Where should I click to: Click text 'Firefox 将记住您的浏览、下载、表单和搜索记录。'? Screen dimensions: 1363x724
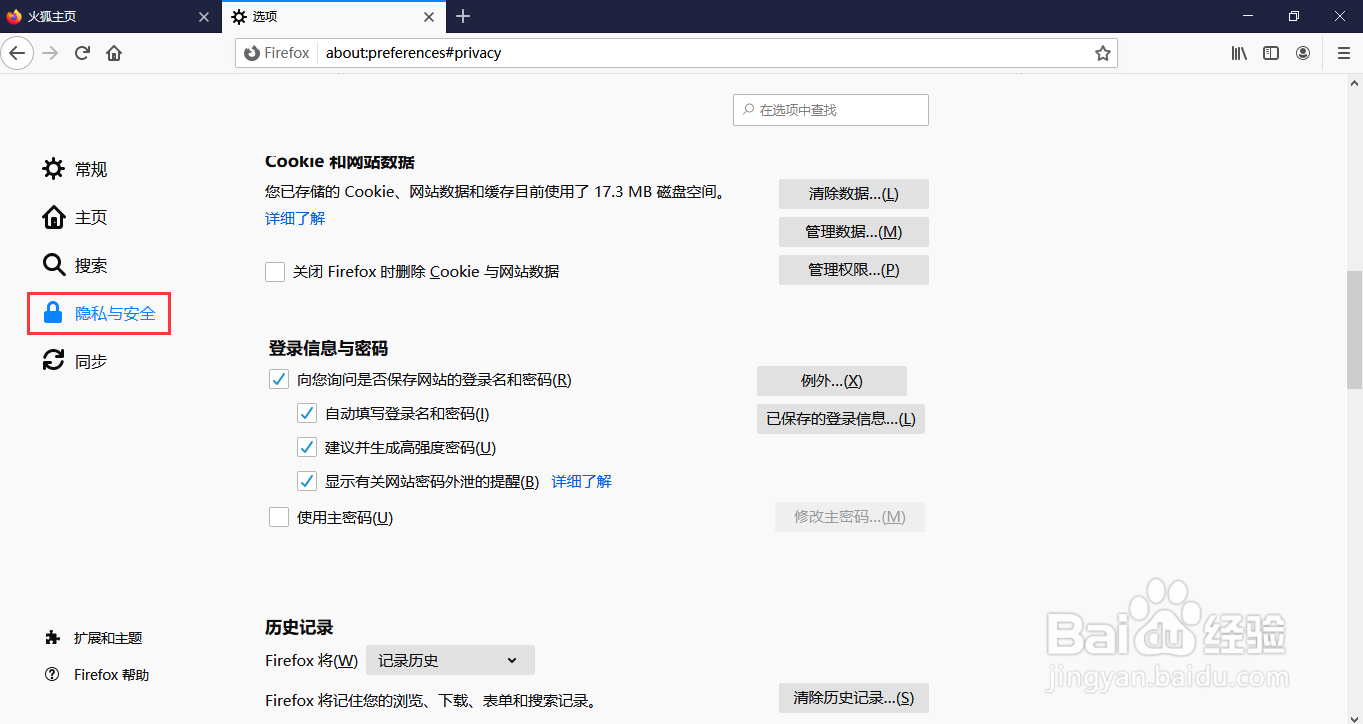pyautogui.click(x=431, y=701)
